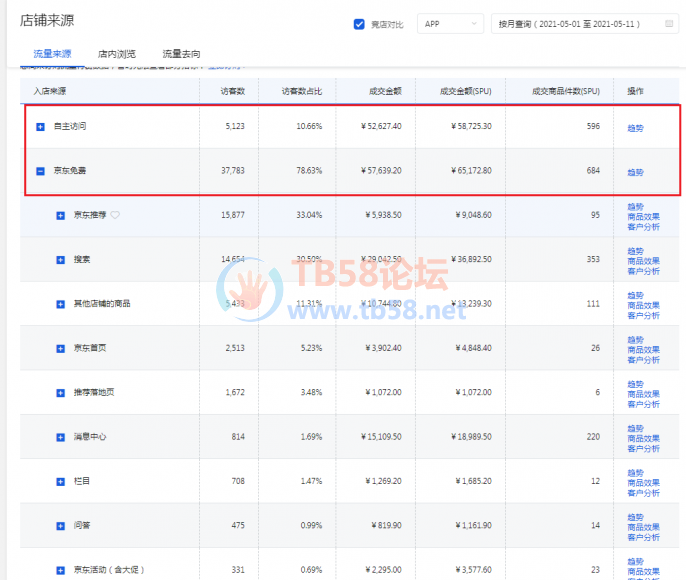Image resolution: width=686 pixels, height=580 pixels.
Task: Open 趋势 for the 栏目 row
Action: pyautogui.click(x=635, y=473)
